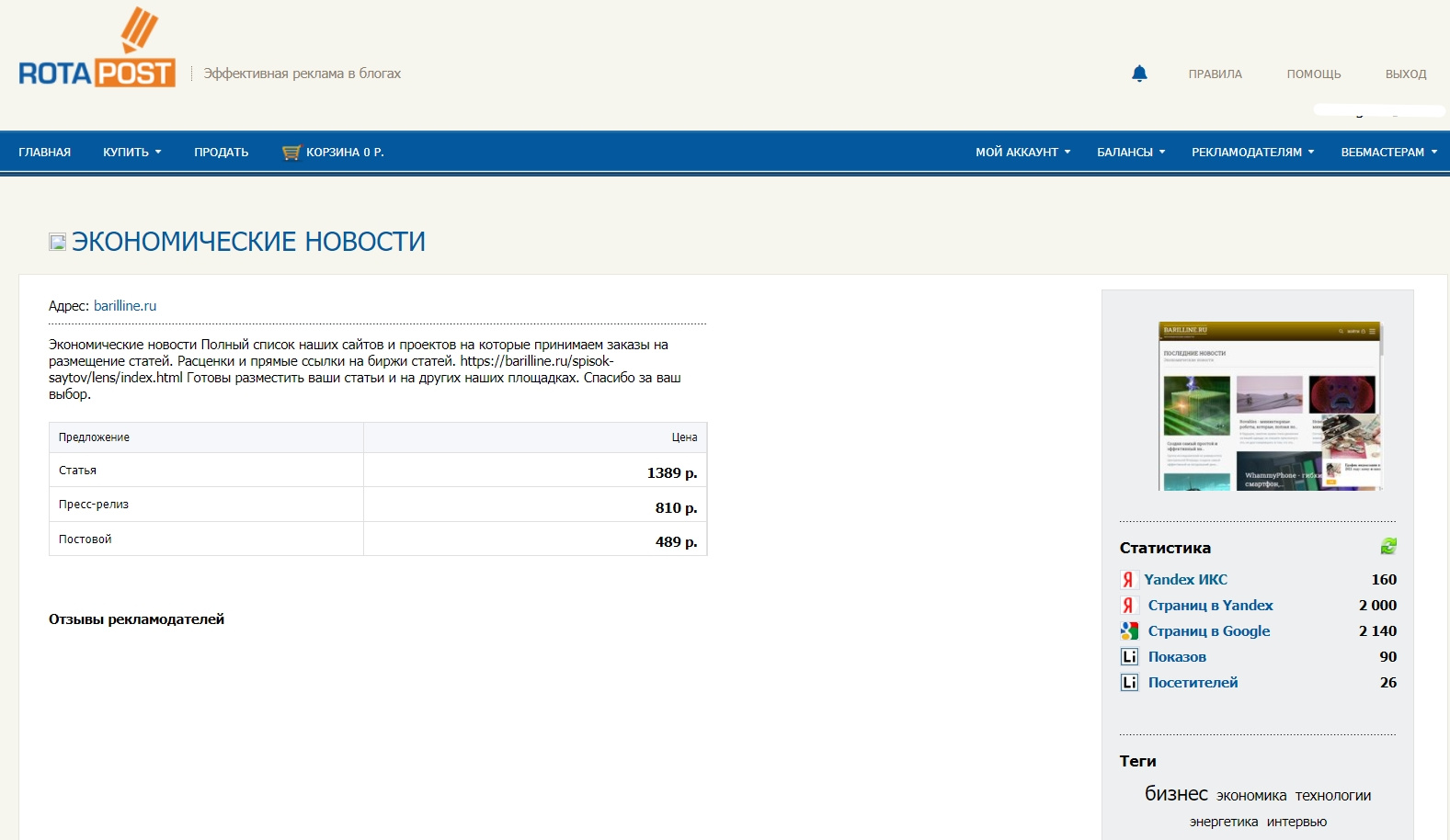Open the ПРОДАТЬ menu item
The image size is (1450, 840).
tap(222, 153)
